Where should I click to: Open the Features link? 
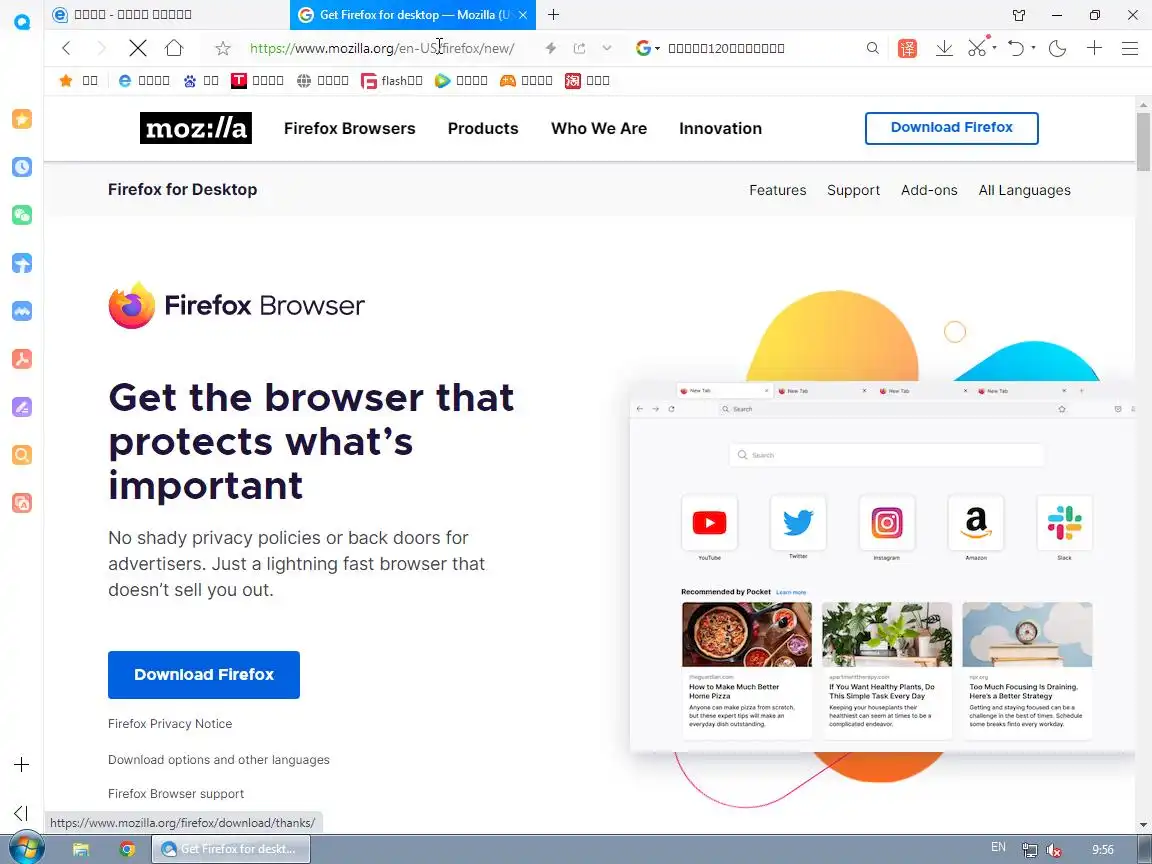777,190
